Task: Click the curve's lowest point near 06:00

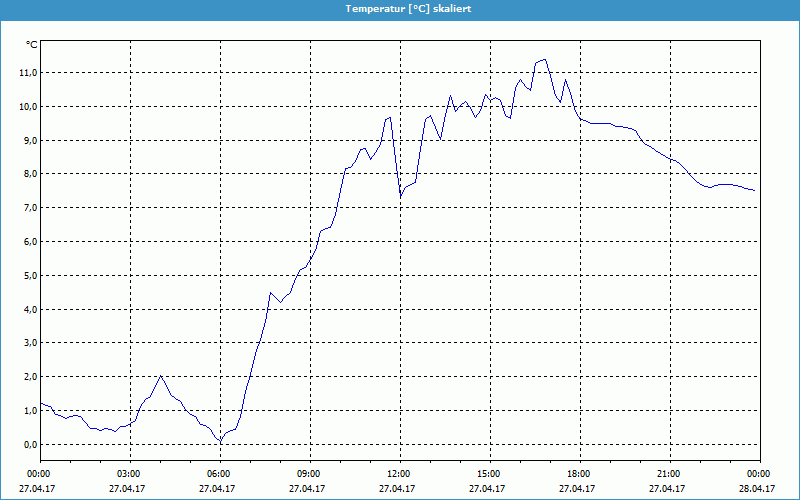Action: [x=220, y=441]
